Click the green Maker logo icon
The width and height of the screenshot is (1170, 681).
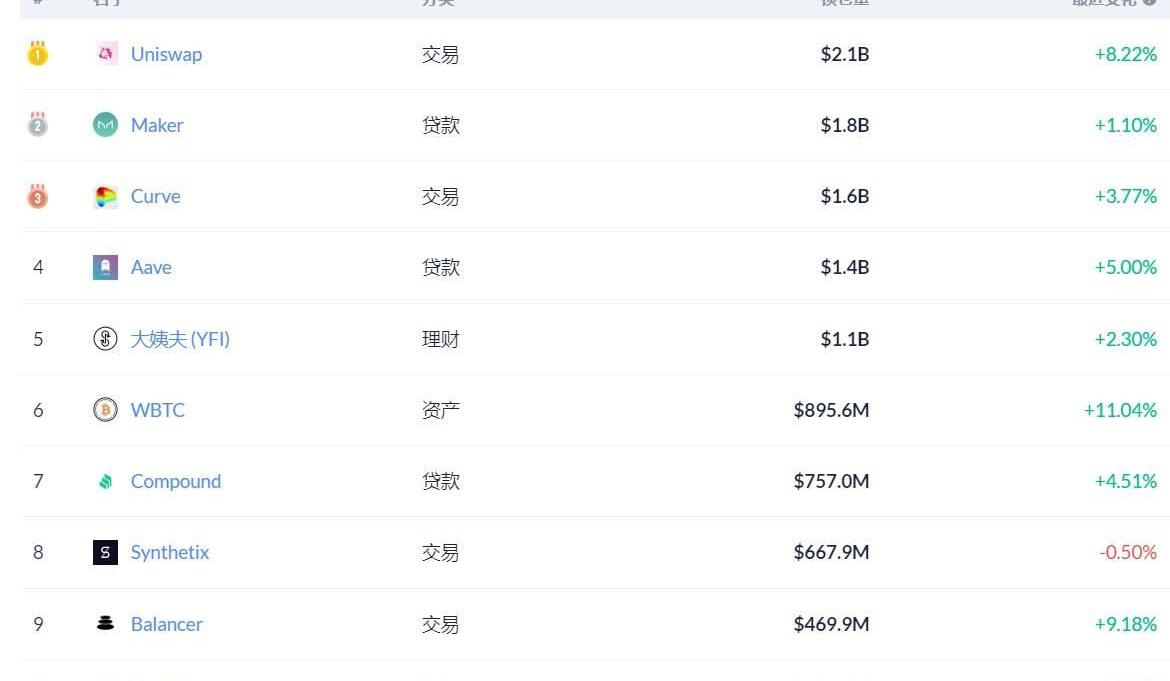105,125
